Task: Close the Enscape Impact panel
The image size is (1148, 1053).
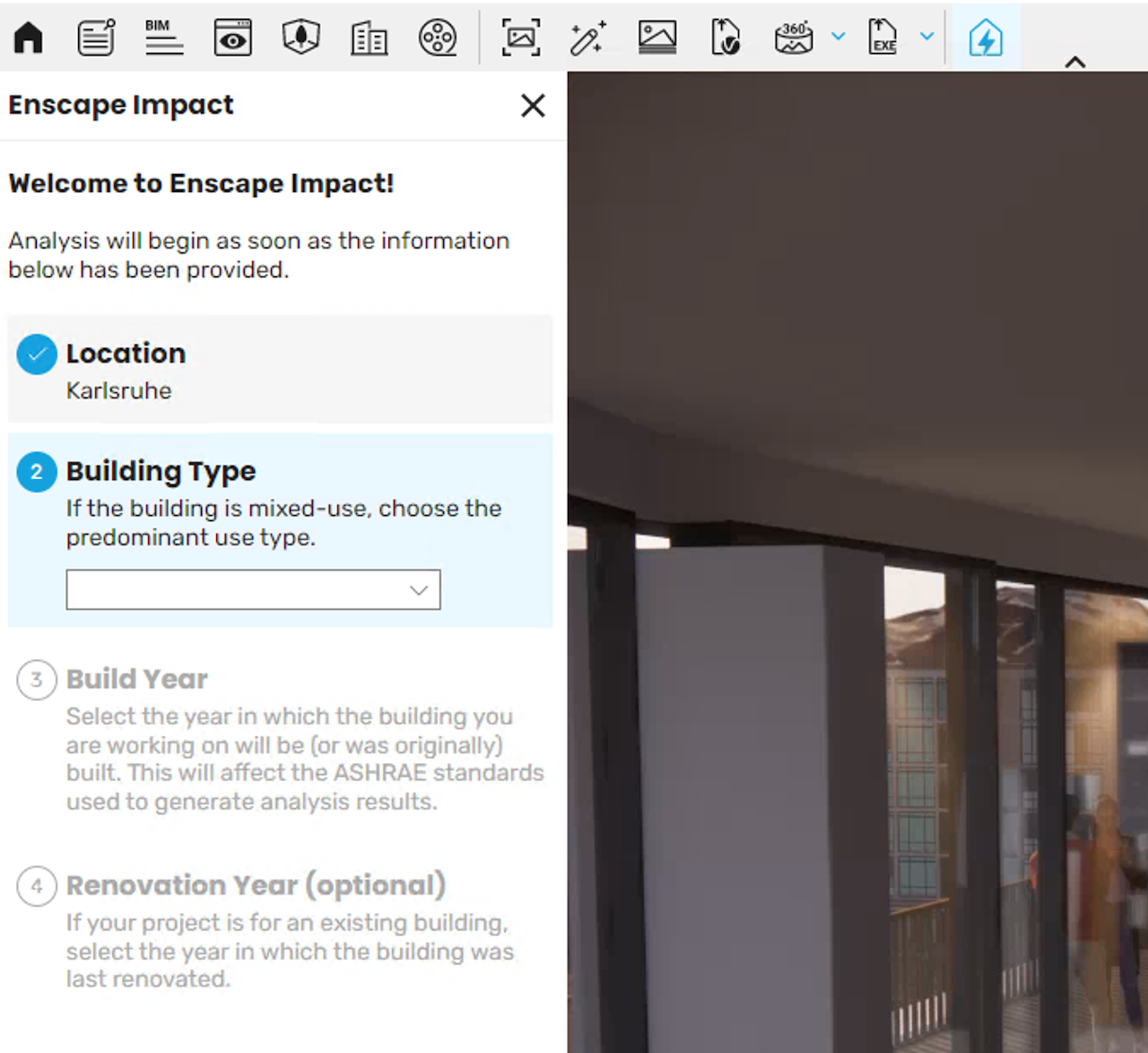Action: pyautogui.click(x=533, y=106)
